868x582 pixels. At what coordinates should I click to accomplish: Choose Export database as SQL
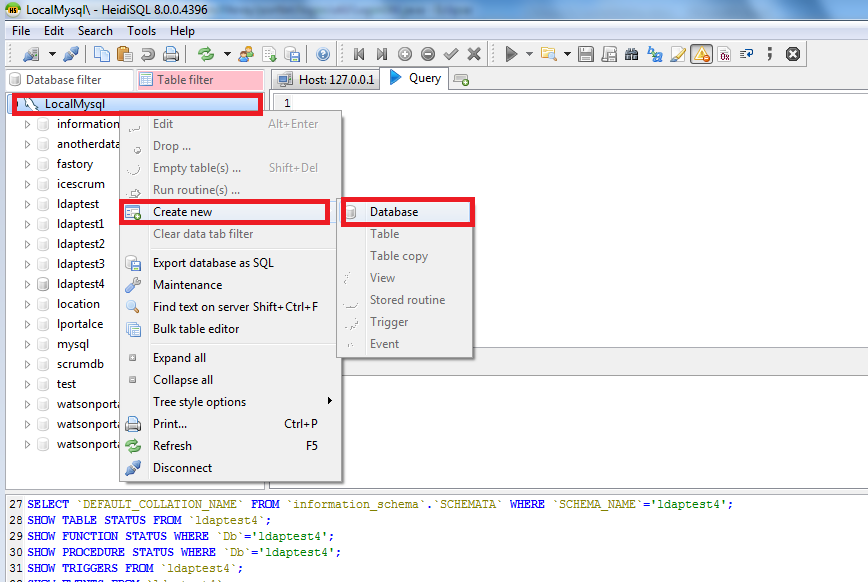(229, 263)
